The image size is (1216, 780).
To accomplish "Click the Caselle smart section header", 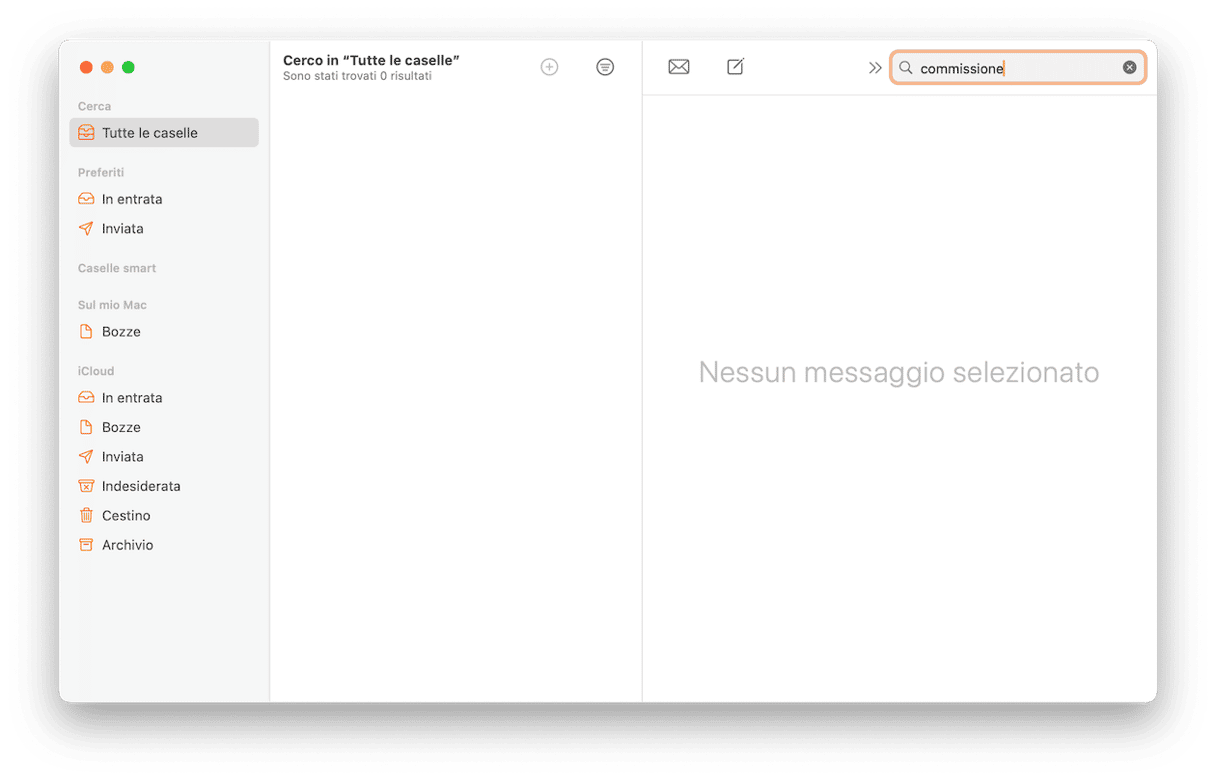I will point(117,268).
